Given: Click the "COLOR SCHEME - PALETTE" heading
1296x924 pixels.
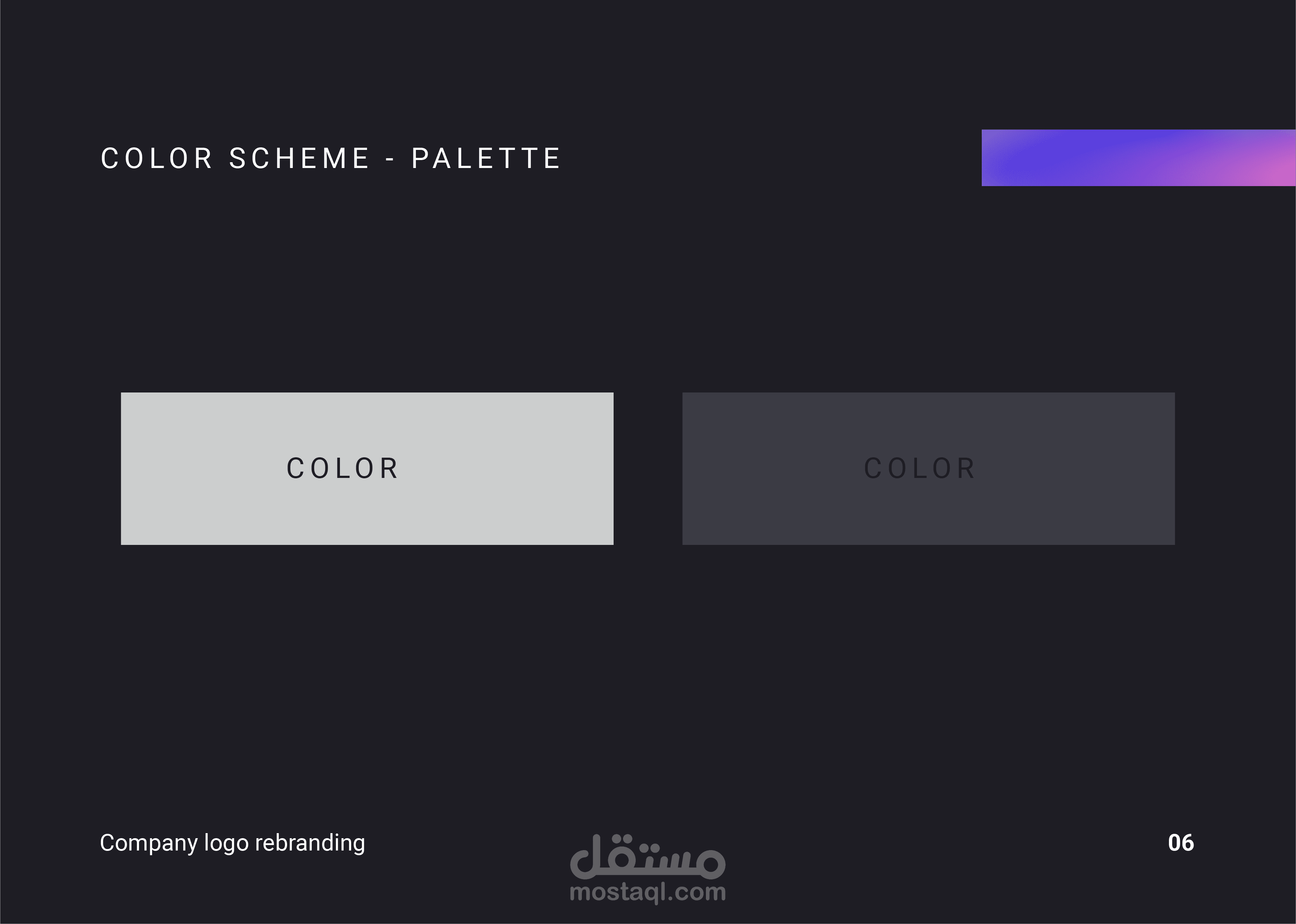Looking at the screenshot, I should click(331, 158).
